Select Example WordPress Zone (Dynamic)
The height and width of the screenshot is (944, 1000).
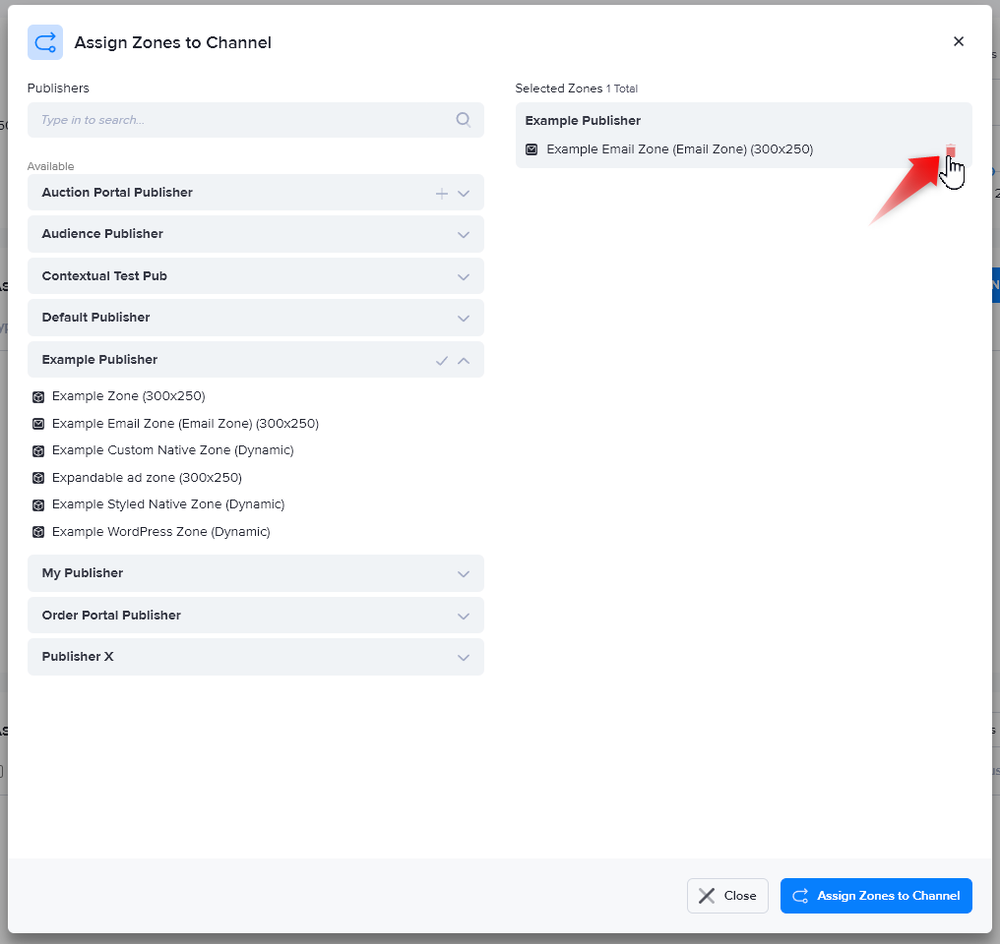(x=161, y=532)
